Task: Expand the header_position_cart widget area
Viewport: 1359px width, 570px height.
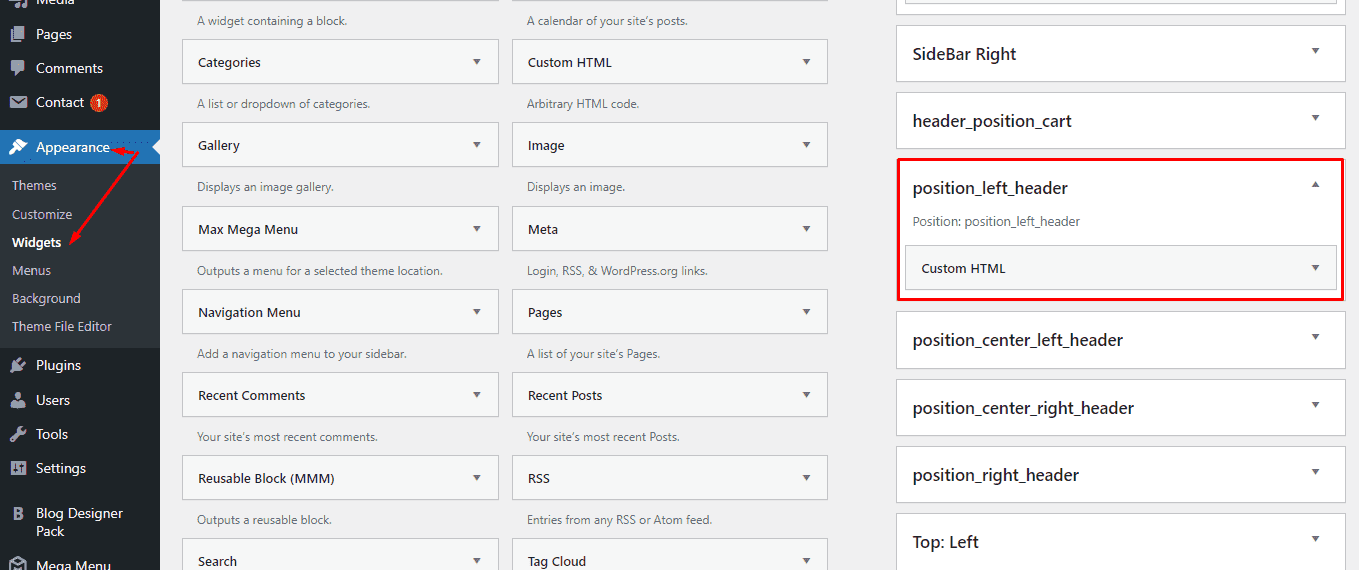Action: coord(1315,118)
